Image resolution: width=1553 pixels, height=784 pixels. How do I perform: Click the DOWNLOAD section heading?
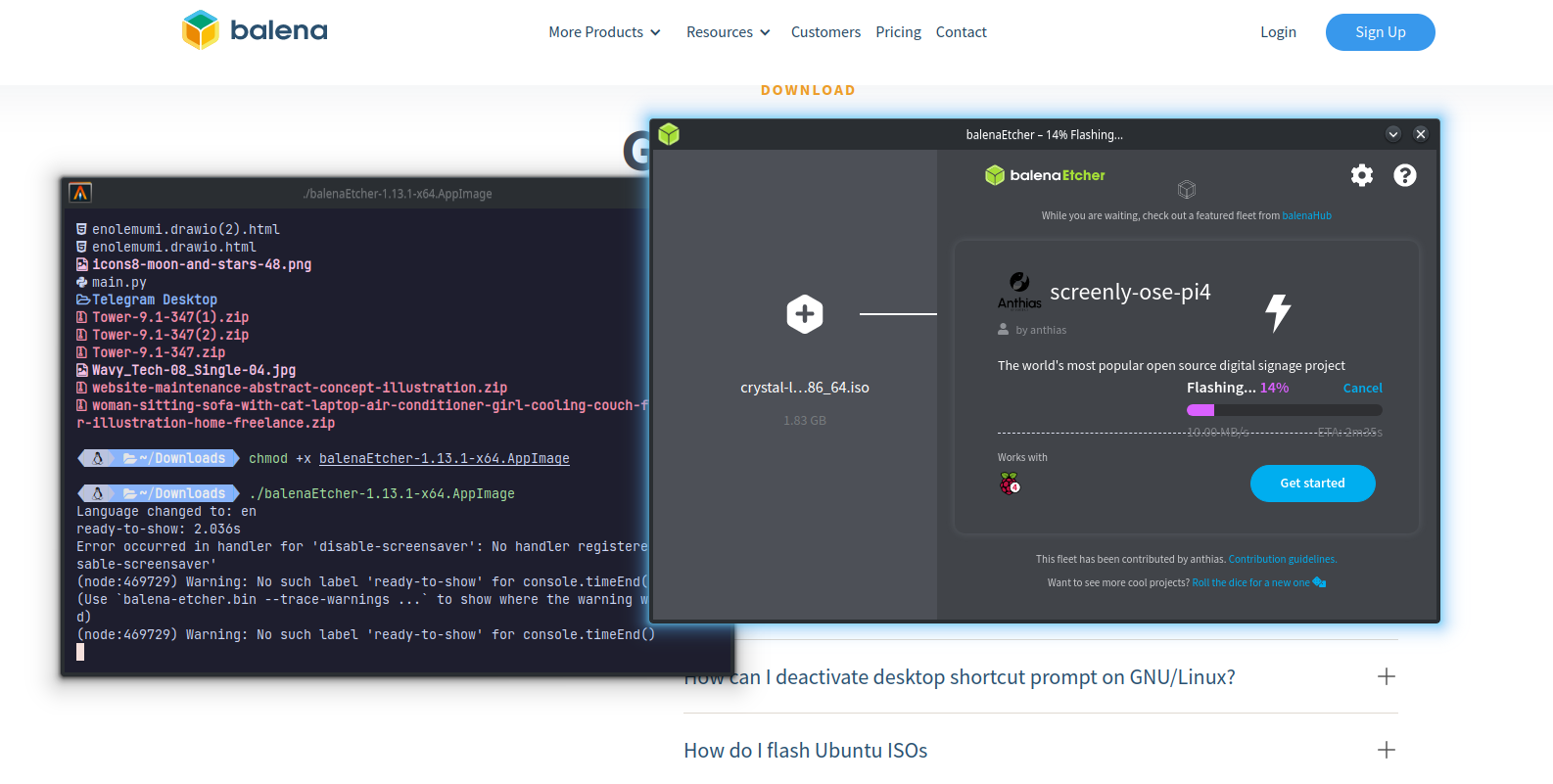click(x=808, y=90)
